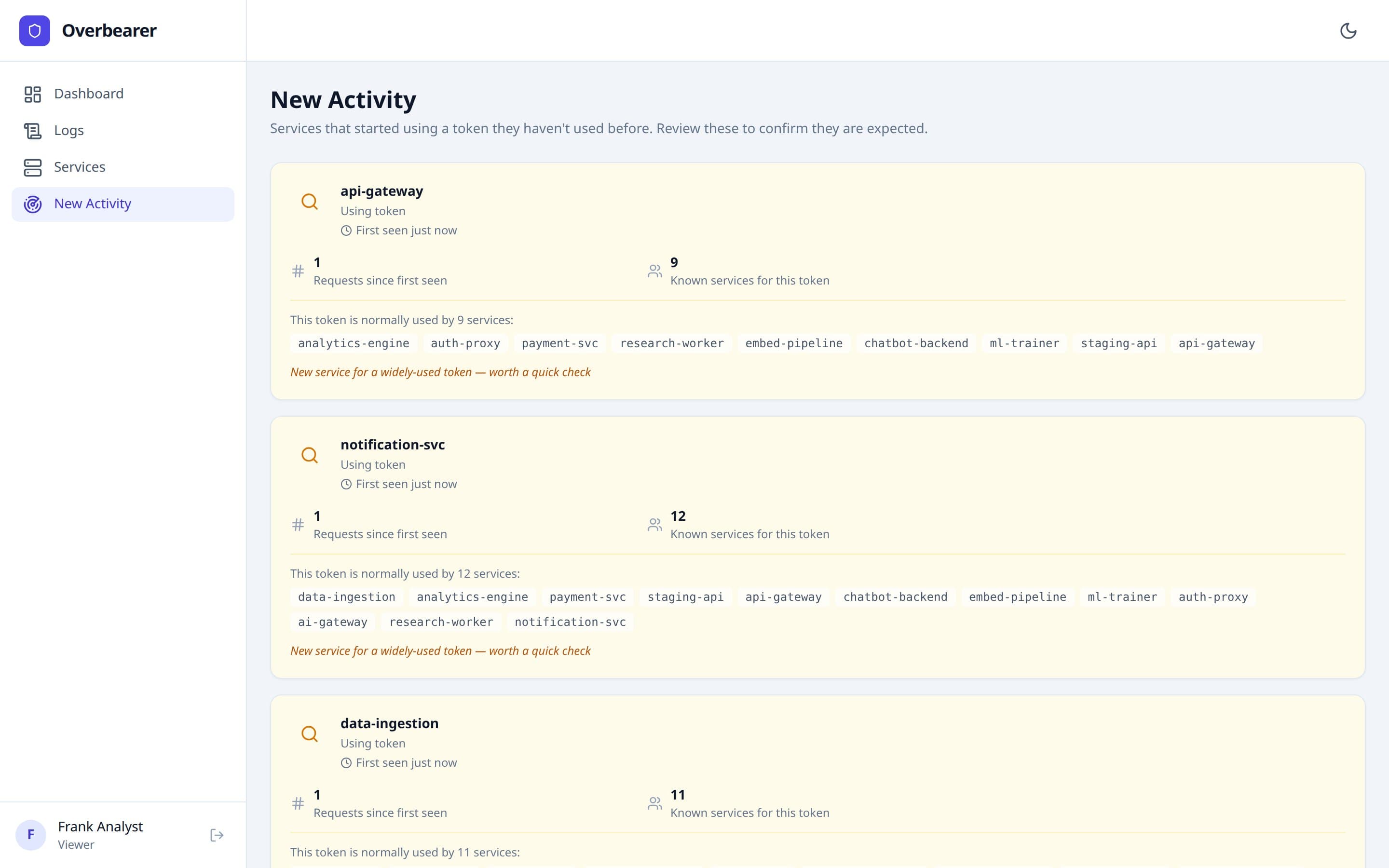Click the New Activity spiral icon
This screenshot has width=1389, height=868.
[33, 204]
